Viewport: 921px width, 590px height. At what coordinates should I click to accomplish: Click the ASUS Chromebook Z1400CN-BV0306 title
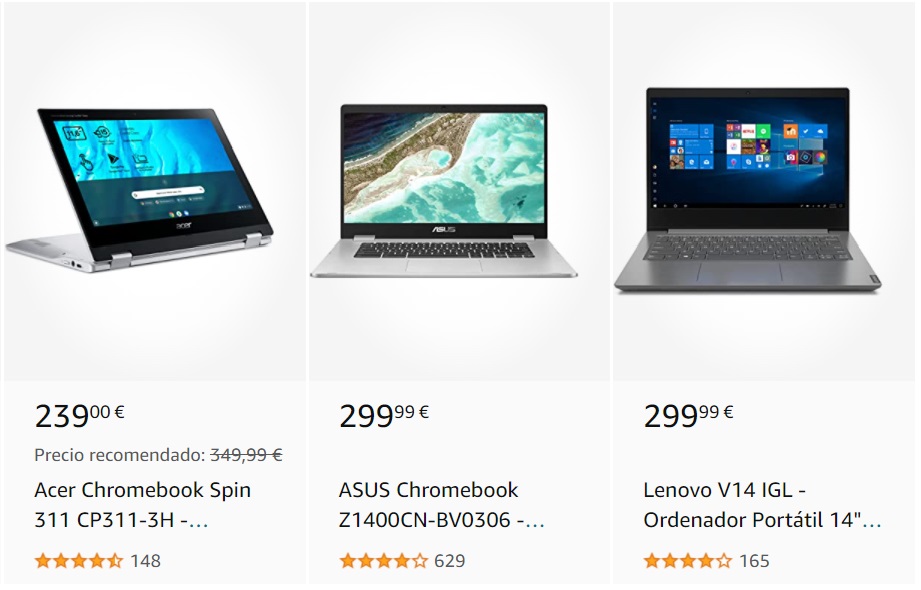pyautogui.click(x=442, y=505)
